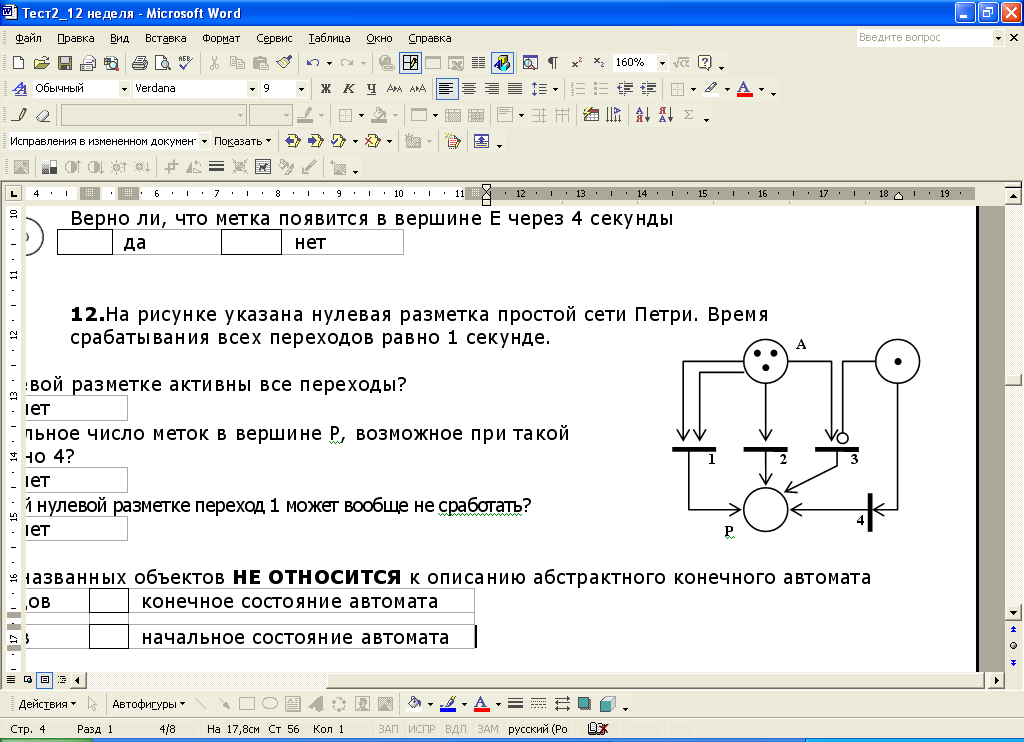
Task: Click the vertical scrollbar down arrow
Action: click(1014, 613)
